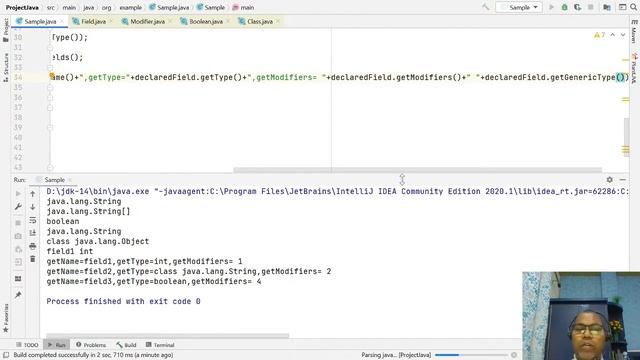Hide the Run tool window
The height and width of the screenshot is (360, 640).
point(622,180)
